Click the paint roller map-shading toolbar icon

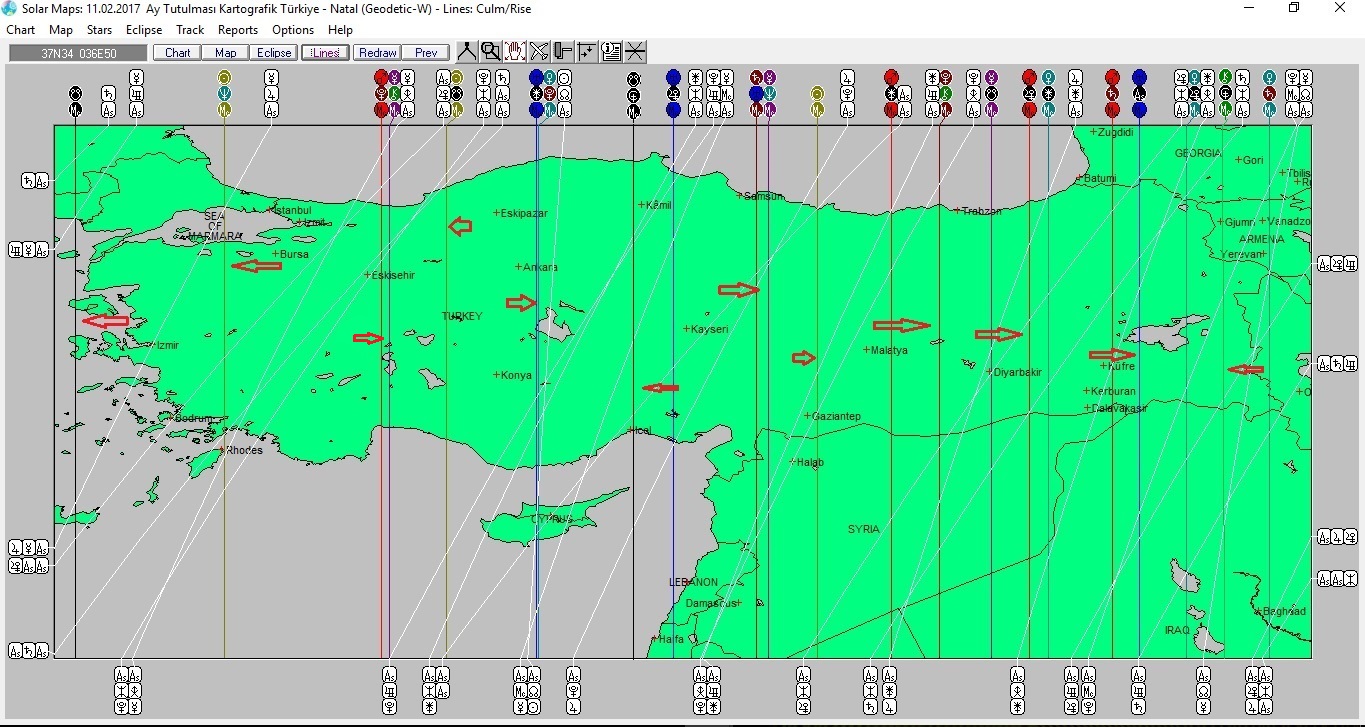[x=562, y=50]
